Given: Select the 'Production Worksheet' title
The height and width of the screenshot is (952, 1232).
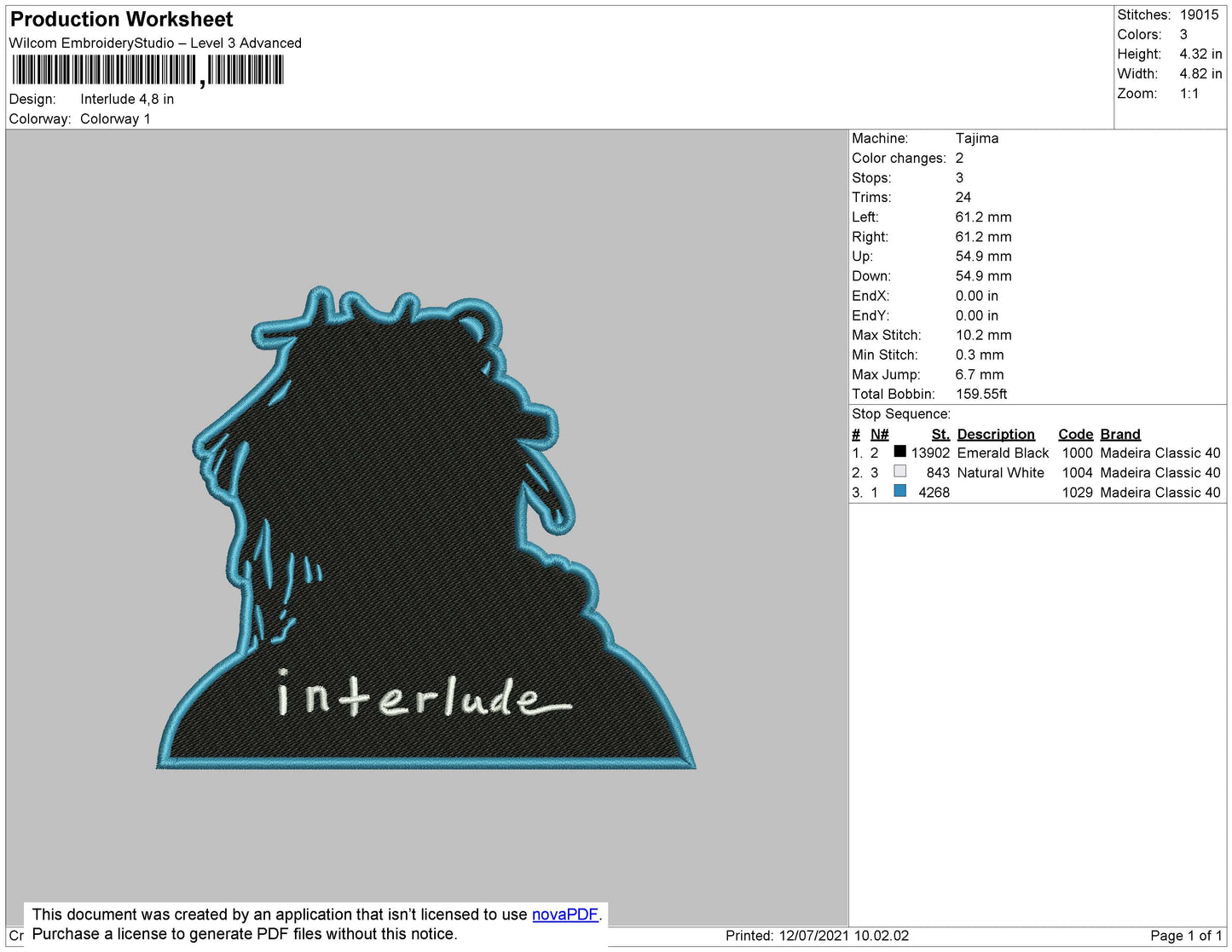Looking at the screenshot, I should (x=121, y=20).
